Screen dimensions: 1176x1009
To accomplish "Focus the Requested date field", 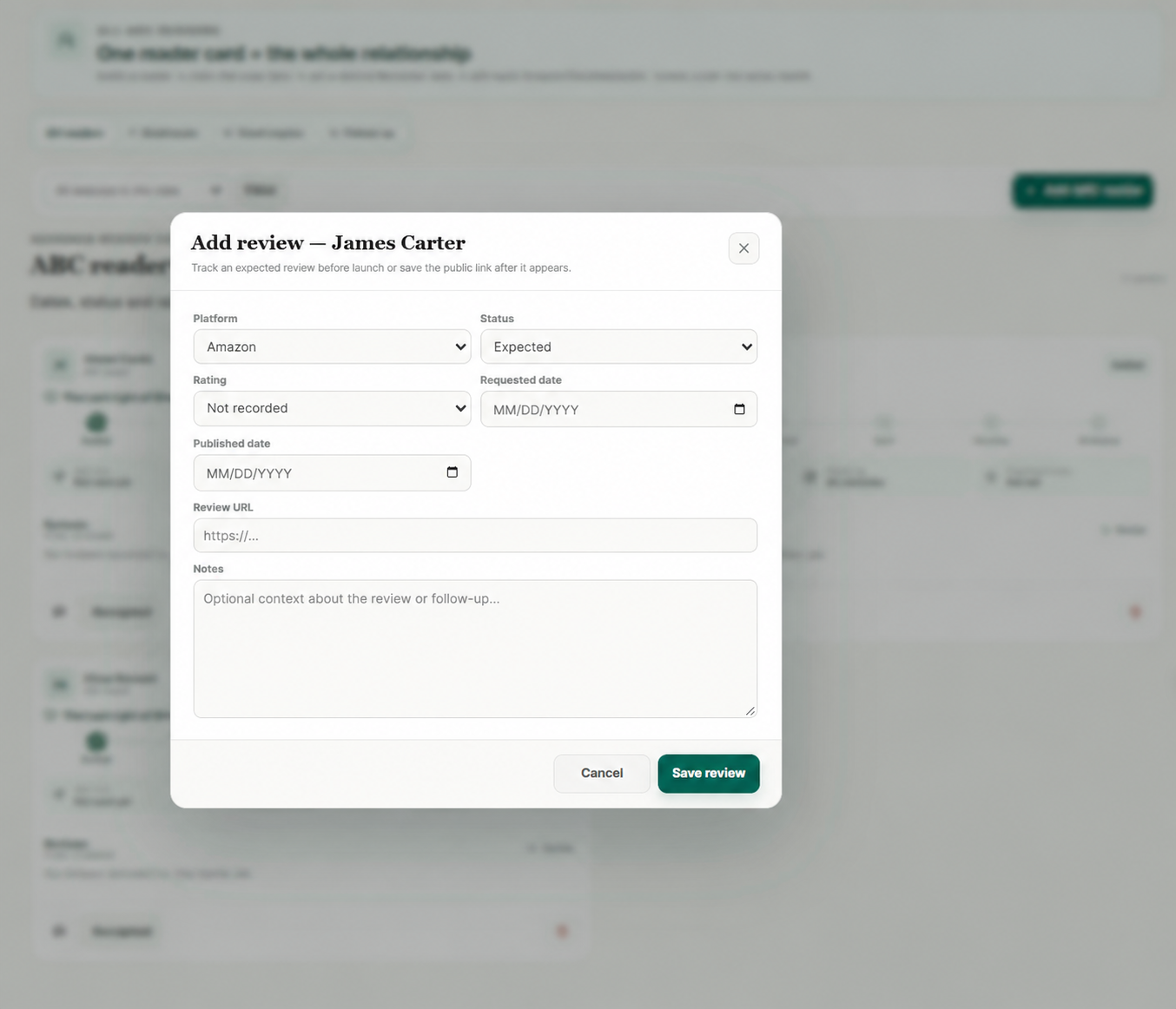I will pos(618,409).
